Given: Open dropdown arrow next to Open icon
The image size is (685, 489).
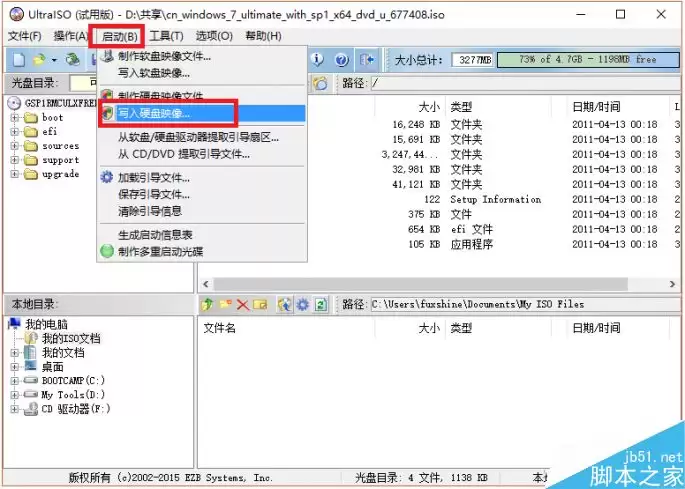Looking at the screenshot, I should point(54,60).
